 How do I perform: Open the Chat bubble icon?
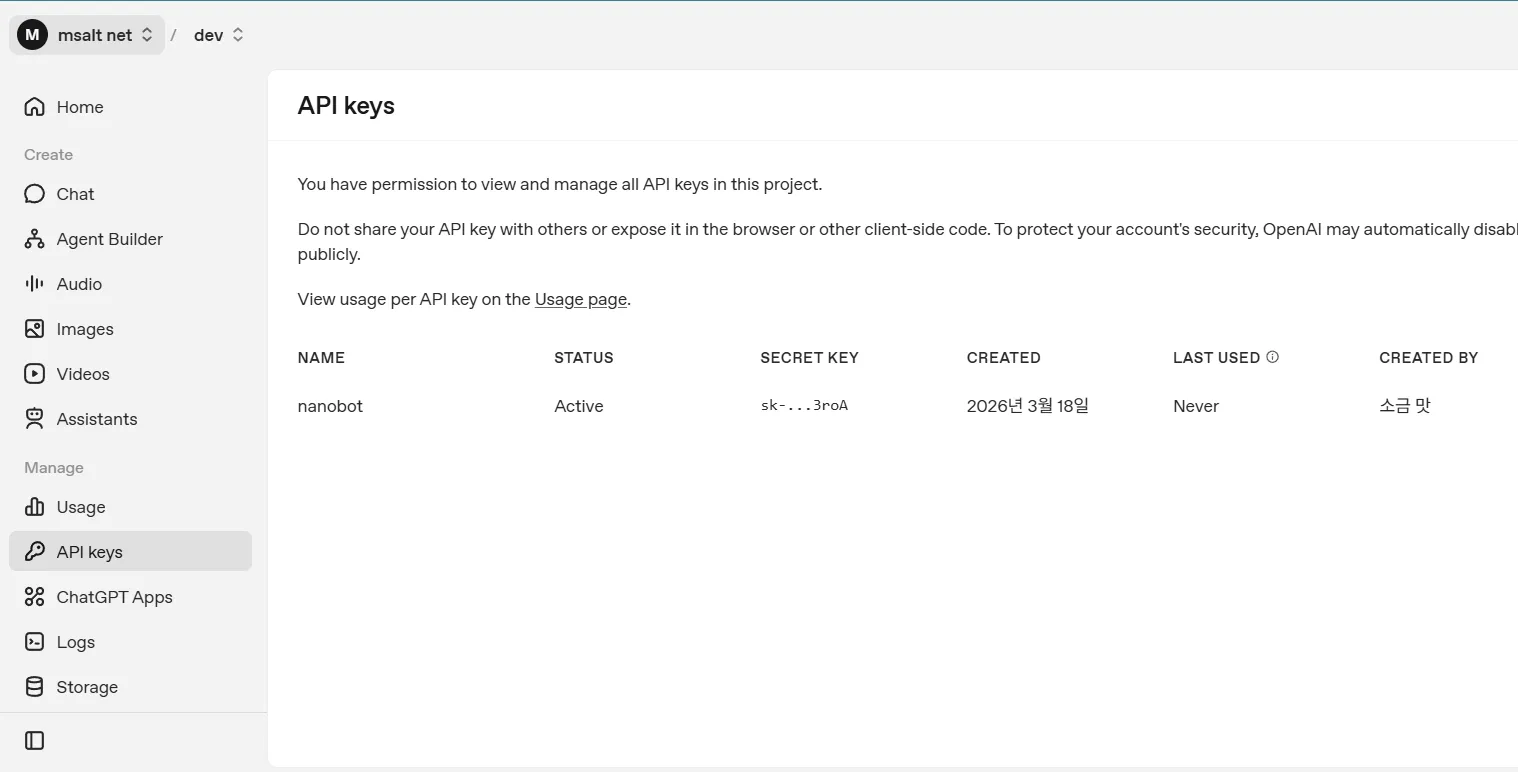click(35, 194)
